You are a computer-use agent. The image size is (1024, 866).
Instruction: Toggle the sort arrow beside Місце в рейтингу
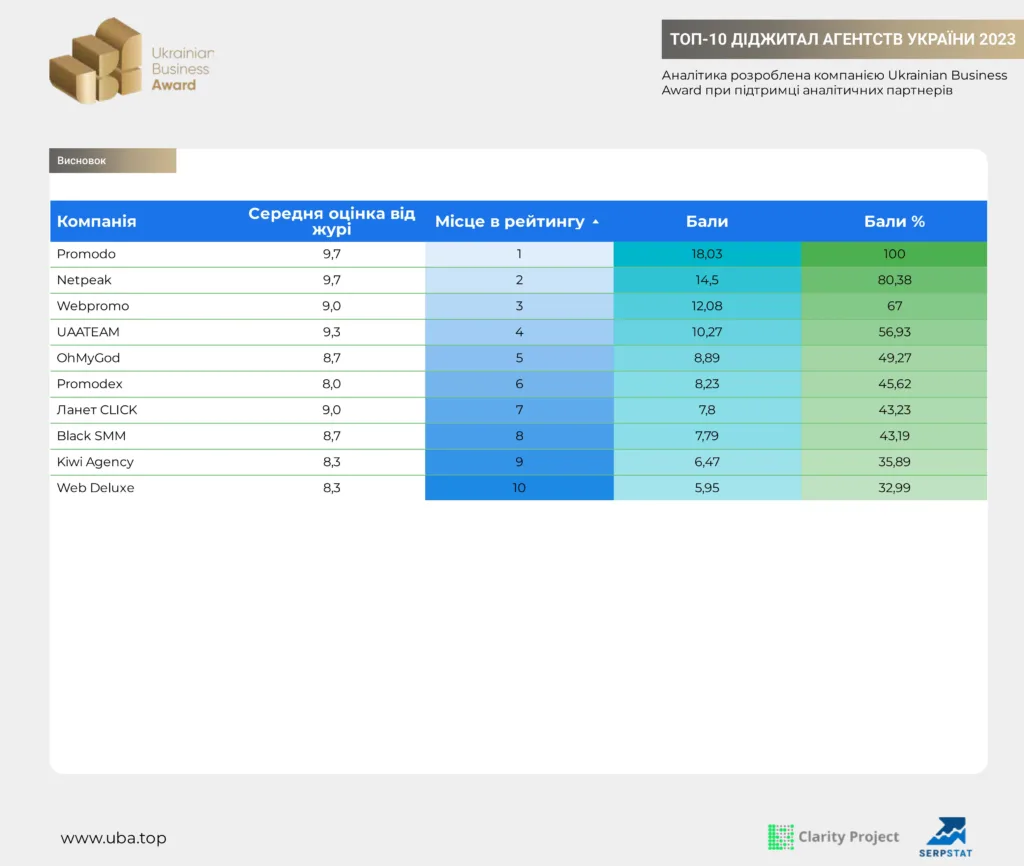click(596, 222)
